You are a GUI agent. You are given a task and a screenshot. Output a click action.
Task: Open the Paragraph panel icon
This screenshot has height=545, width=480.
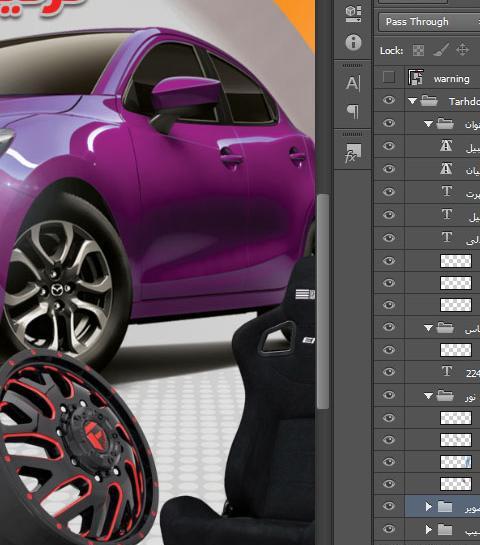coord(353,112)
